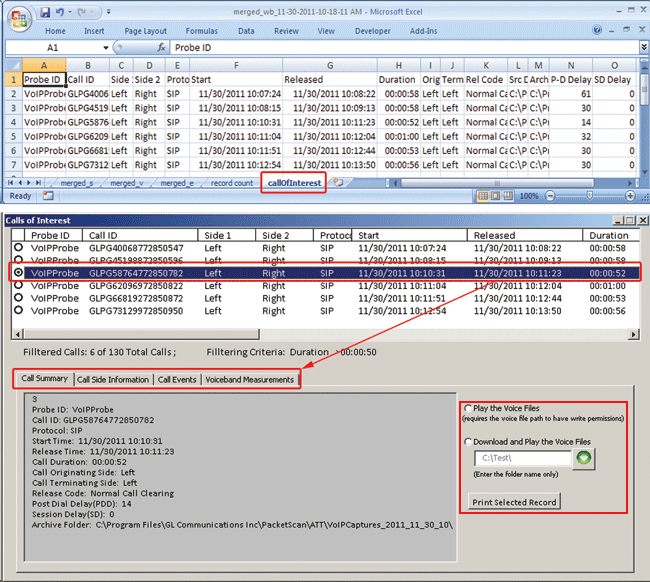This screenshot has width=650, height=582.
Task: Open the Insert ribbon tab
Action: (x=94, y=31)
